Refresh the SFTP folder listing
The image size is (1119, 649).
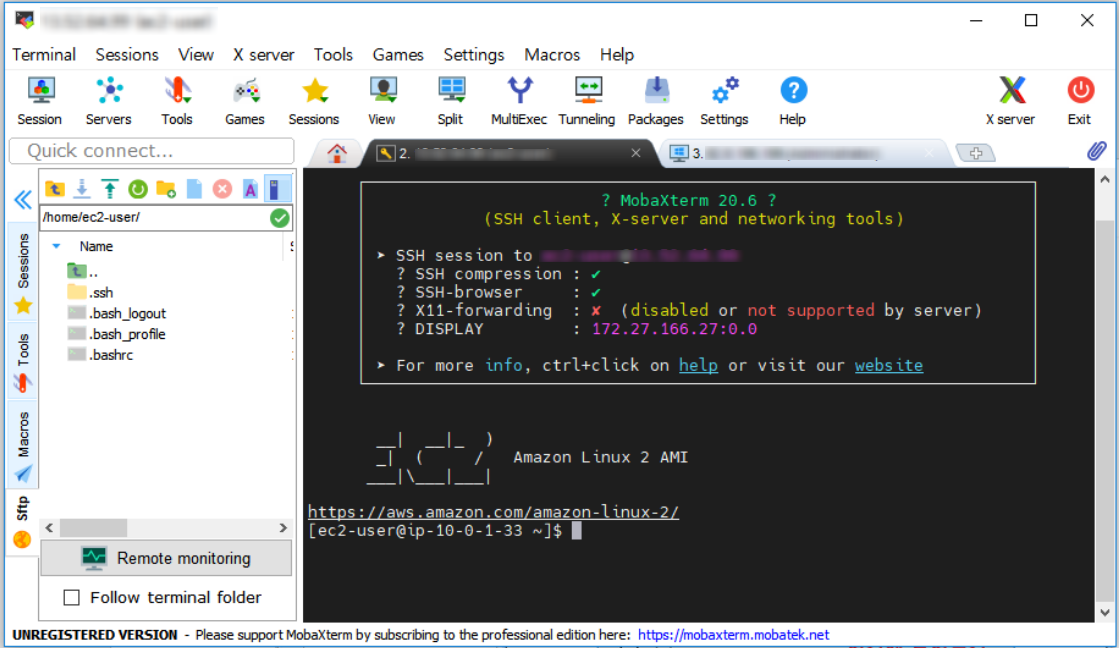point(138,189)
